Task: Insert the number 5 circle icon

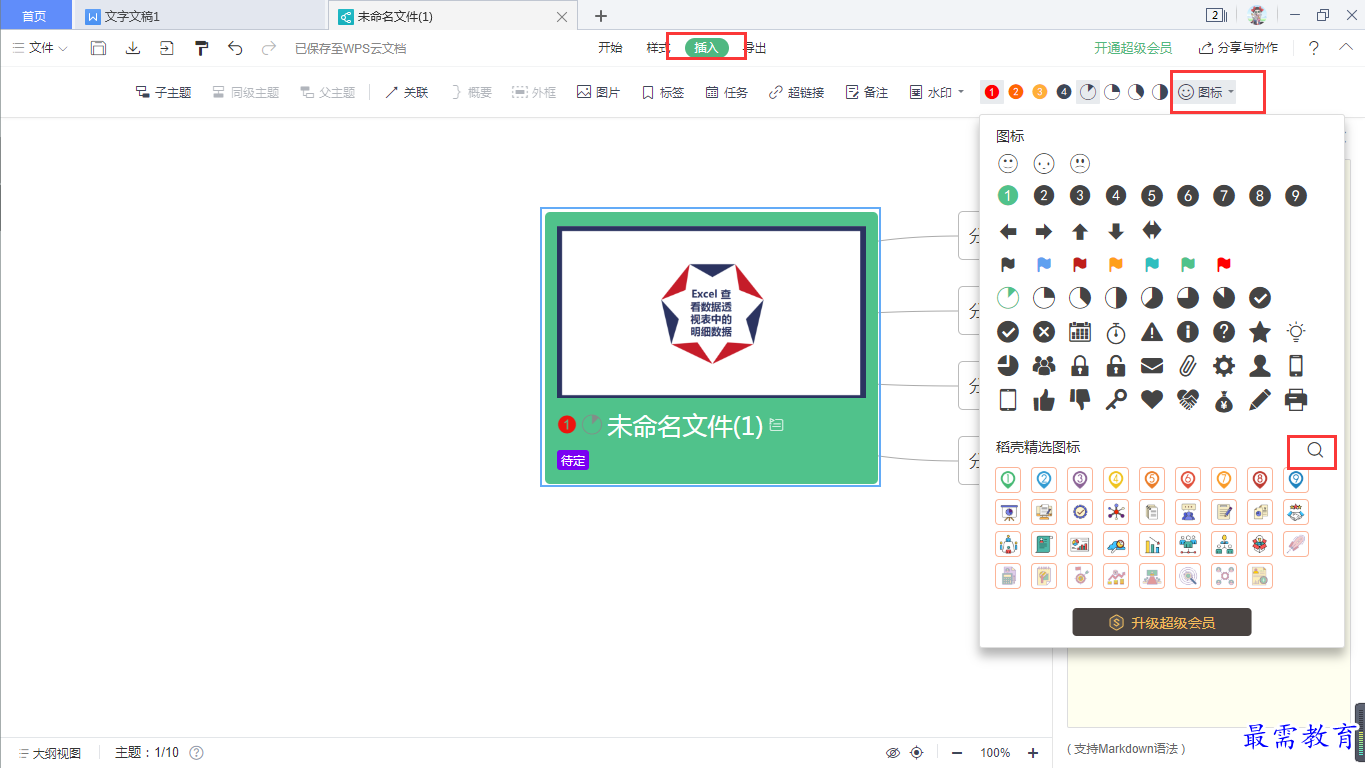Action: pyautogui.click(x=1152, y=196)
